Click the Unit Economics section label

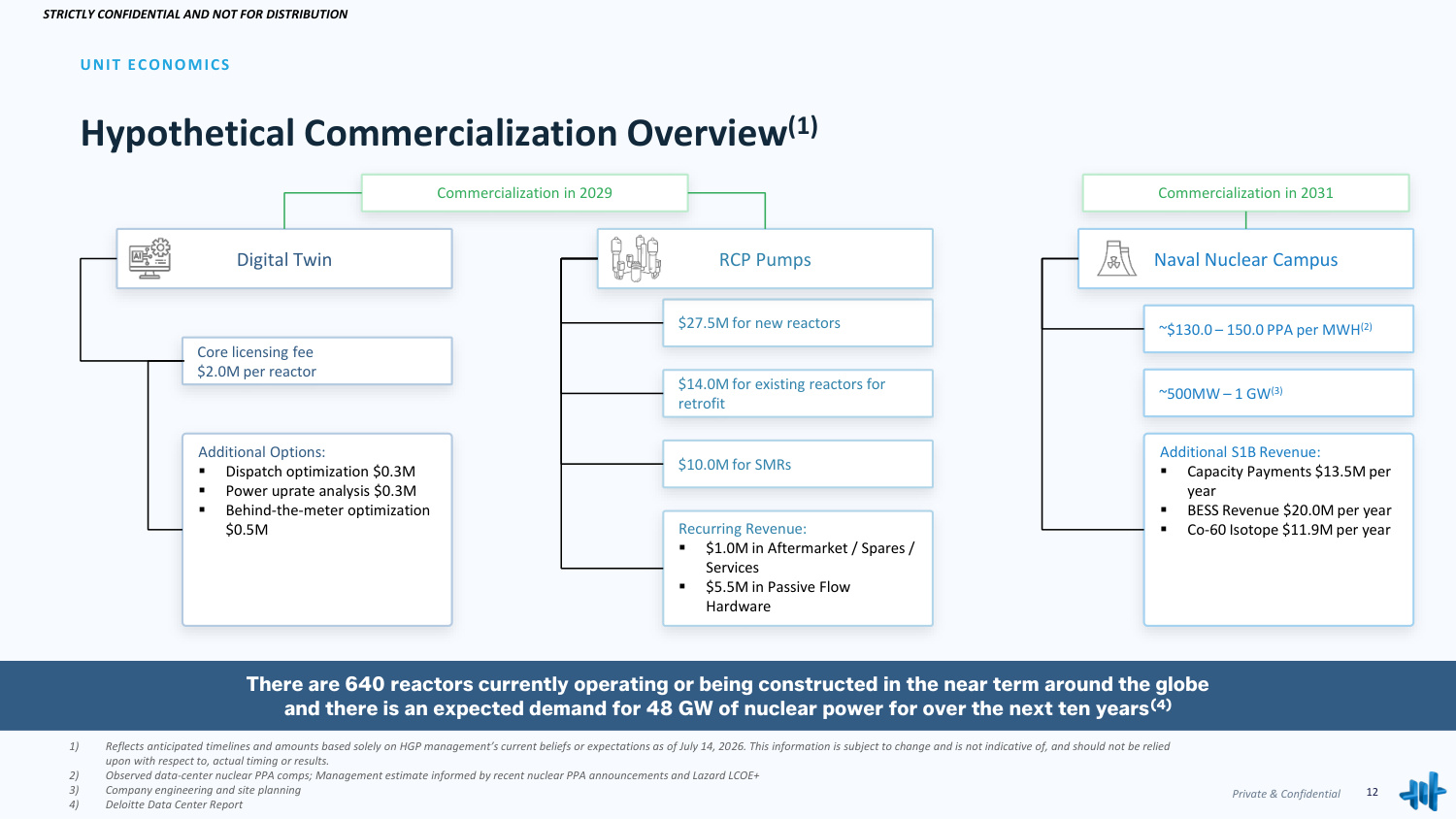tap(155, 65)
